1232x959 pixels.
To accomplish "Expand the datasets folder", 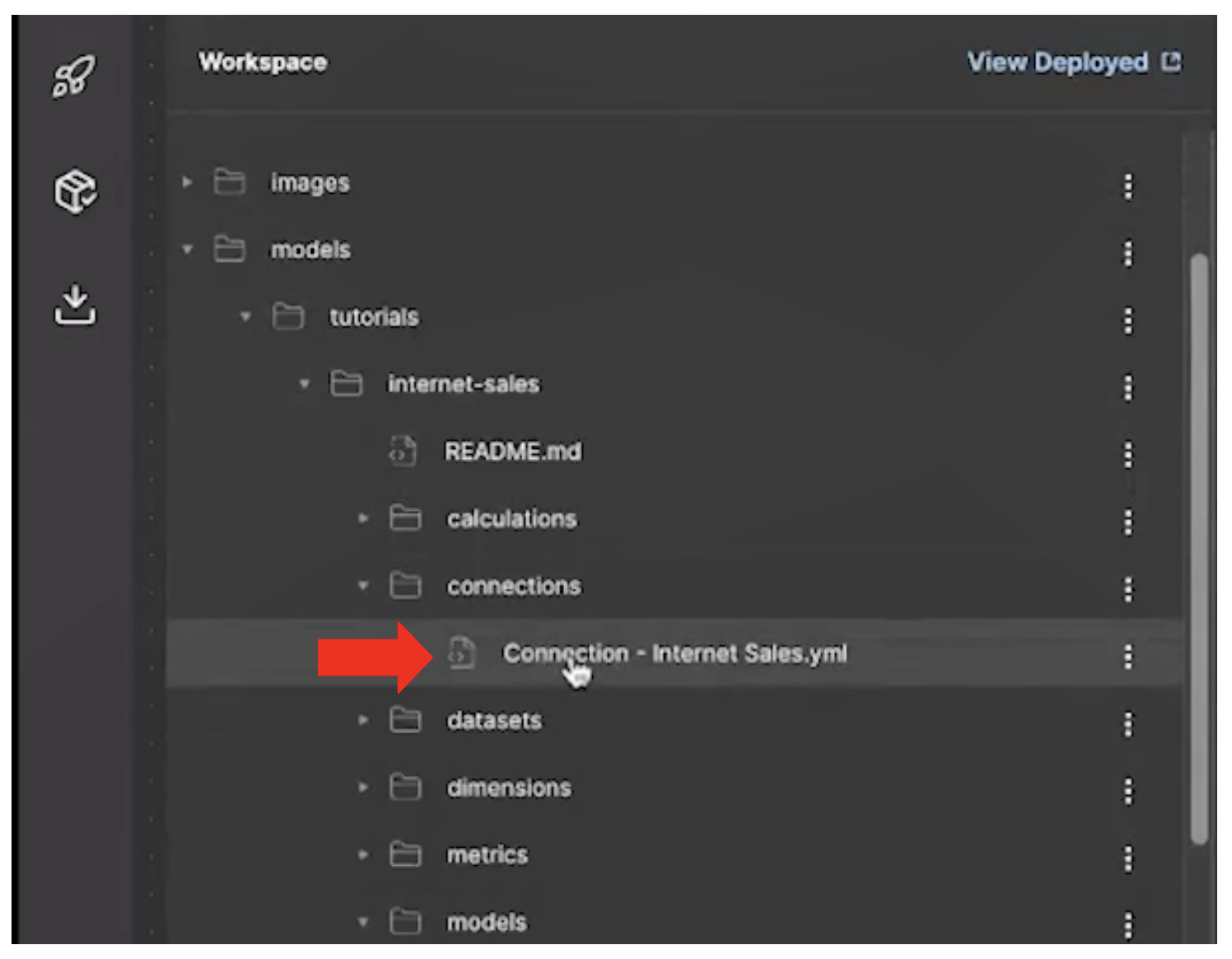I will (x=363, y=720).
